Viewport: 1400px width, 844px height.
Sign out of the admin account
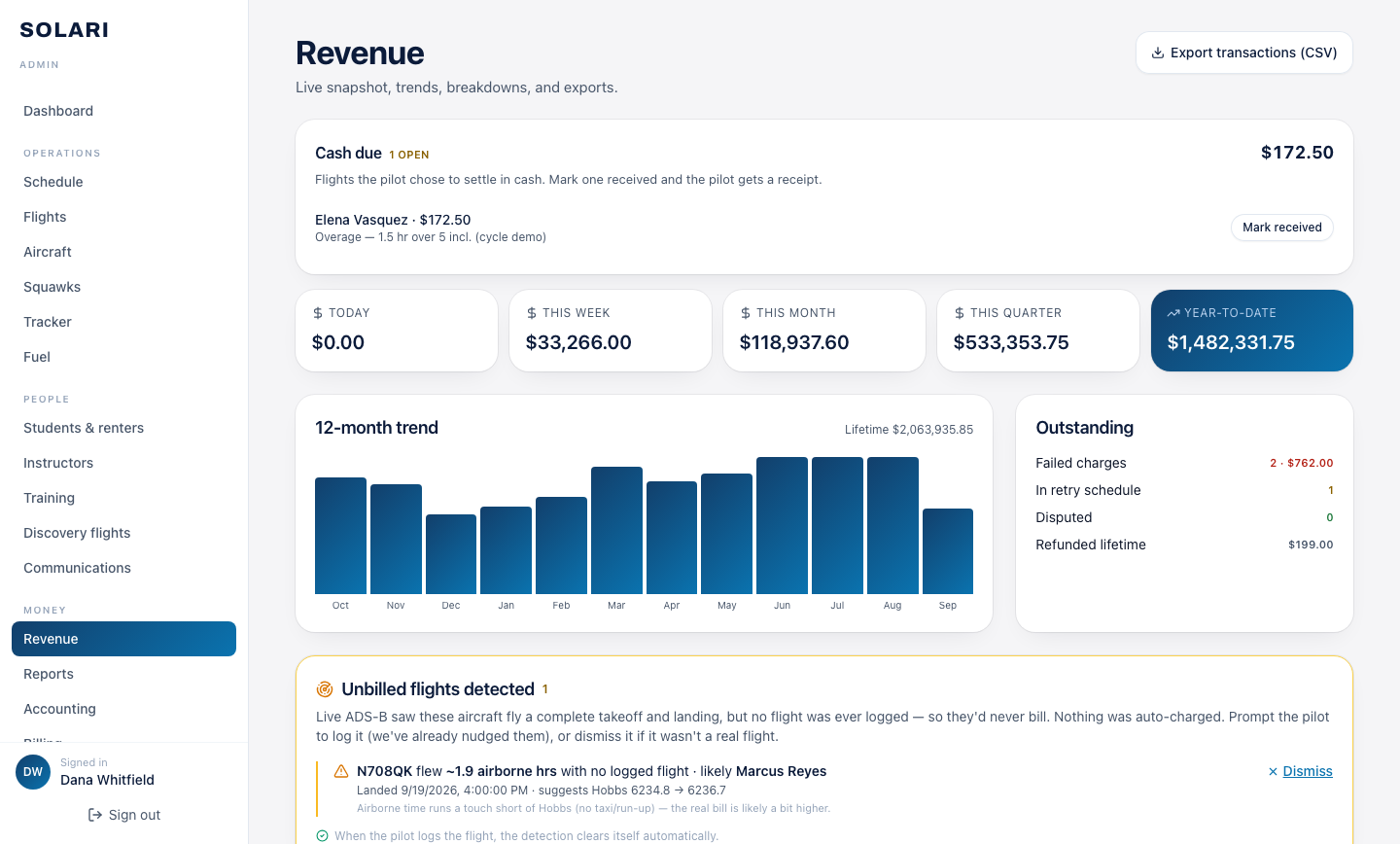(x=123, y=815)
